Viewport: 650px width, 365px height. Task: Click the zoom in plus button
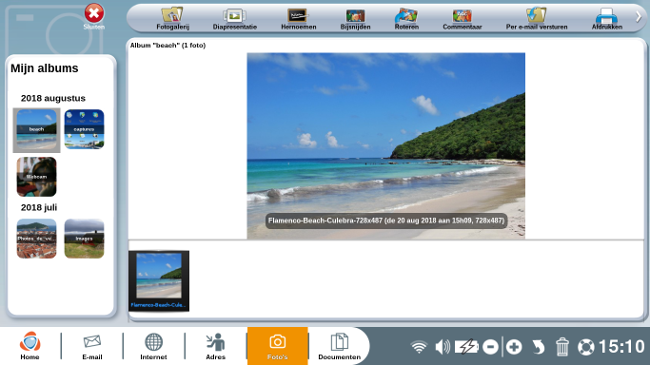pos(514,347)
